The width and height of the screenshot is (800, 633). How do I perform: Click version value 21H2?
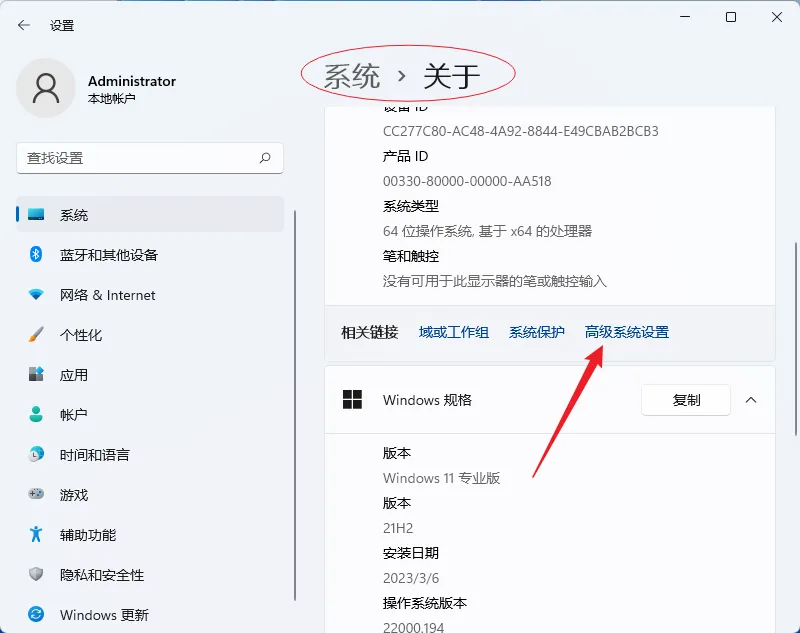398,528
